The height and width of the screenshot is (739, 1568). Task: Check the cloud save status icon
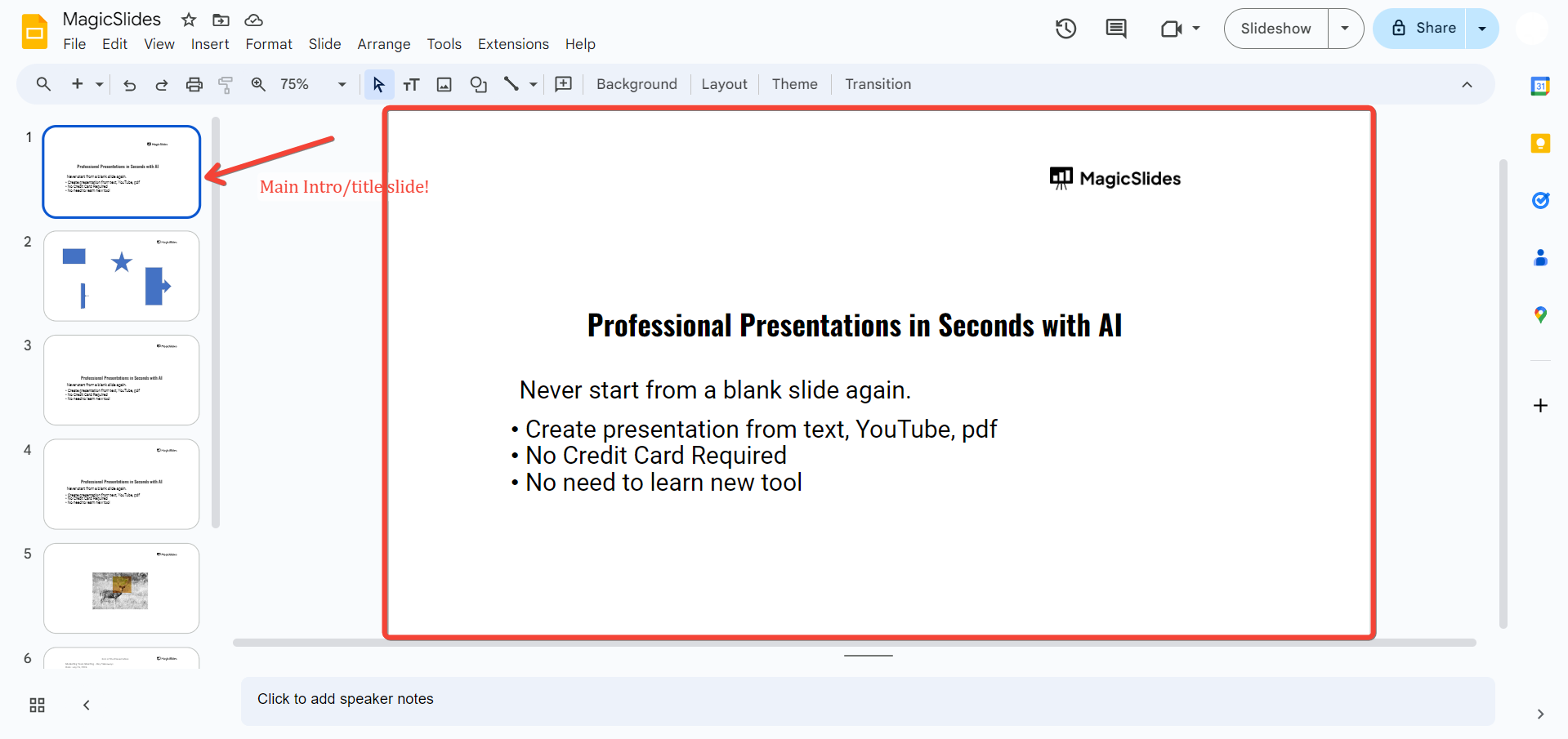[x=253, y=20]
